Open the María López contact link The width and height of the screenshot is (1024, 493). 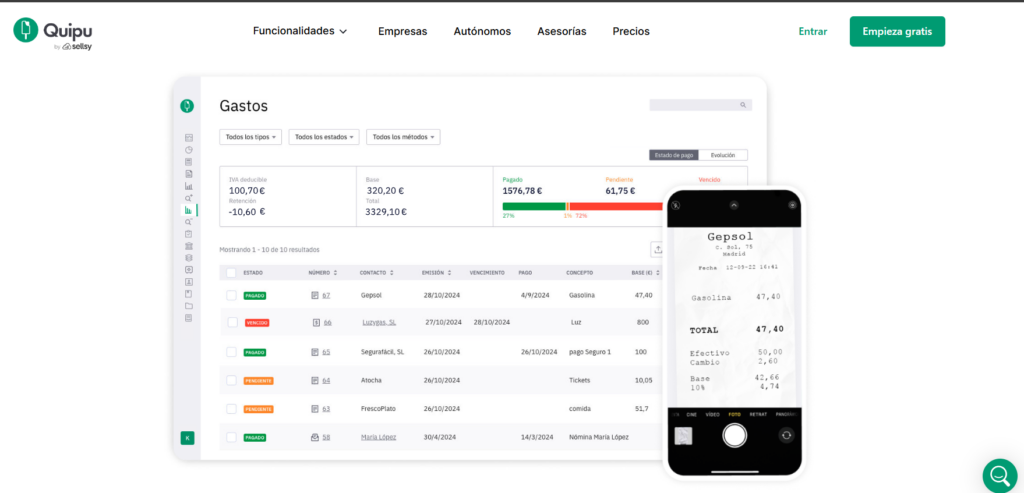(379, 437)
